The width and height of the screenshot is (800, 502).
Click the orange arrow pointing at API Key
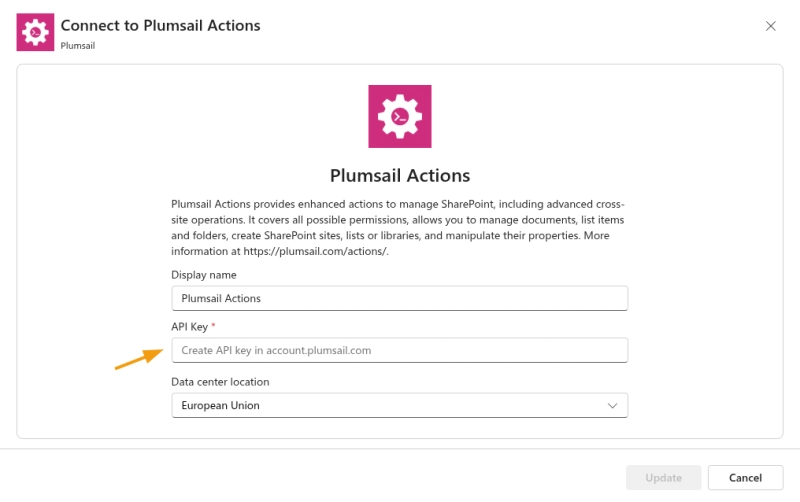pos(138,357)
